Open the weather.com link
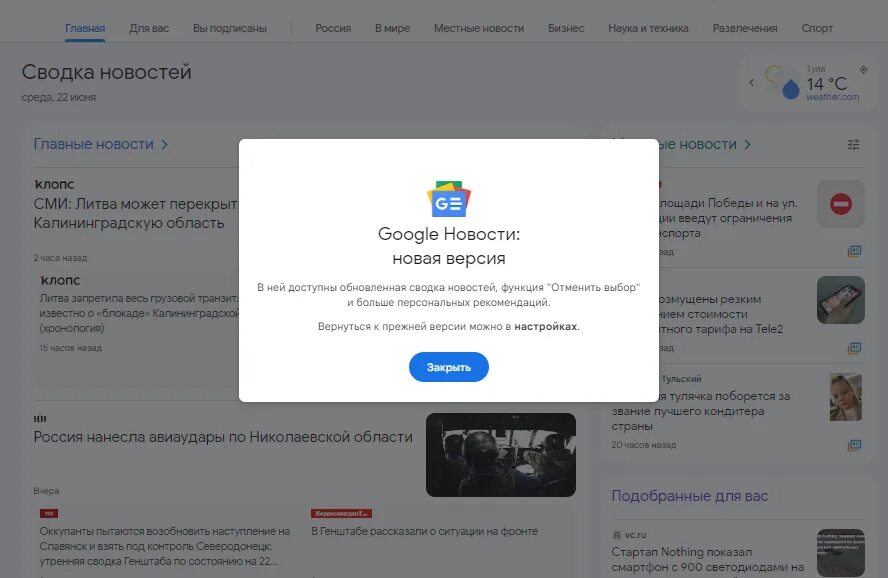Viewport: 888px width, 578px height. [832, 97]
